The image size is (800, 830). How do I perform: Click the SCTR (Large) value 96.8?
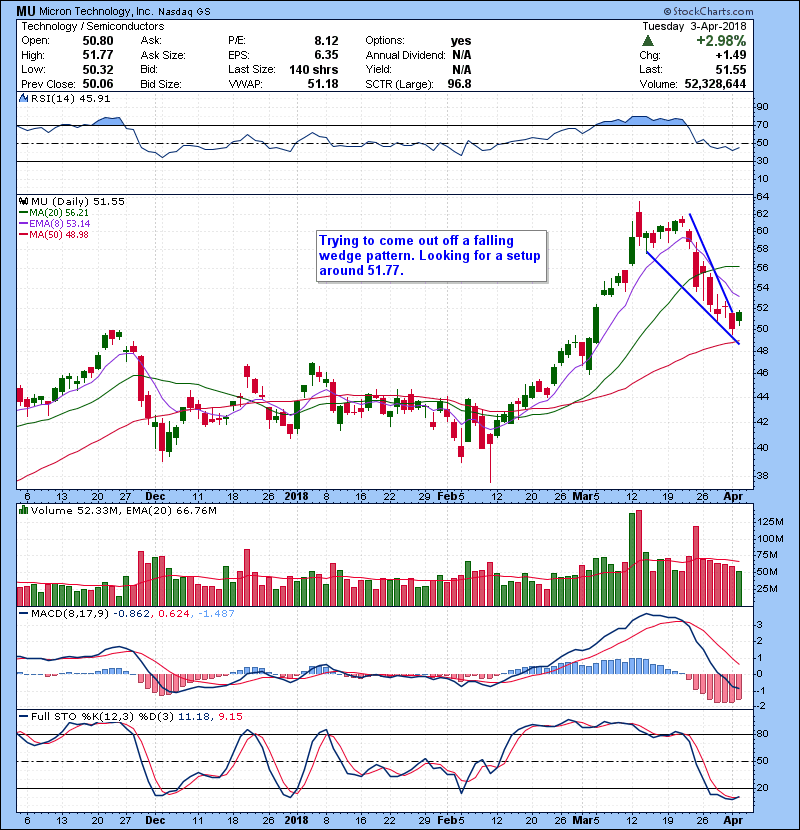459,84
